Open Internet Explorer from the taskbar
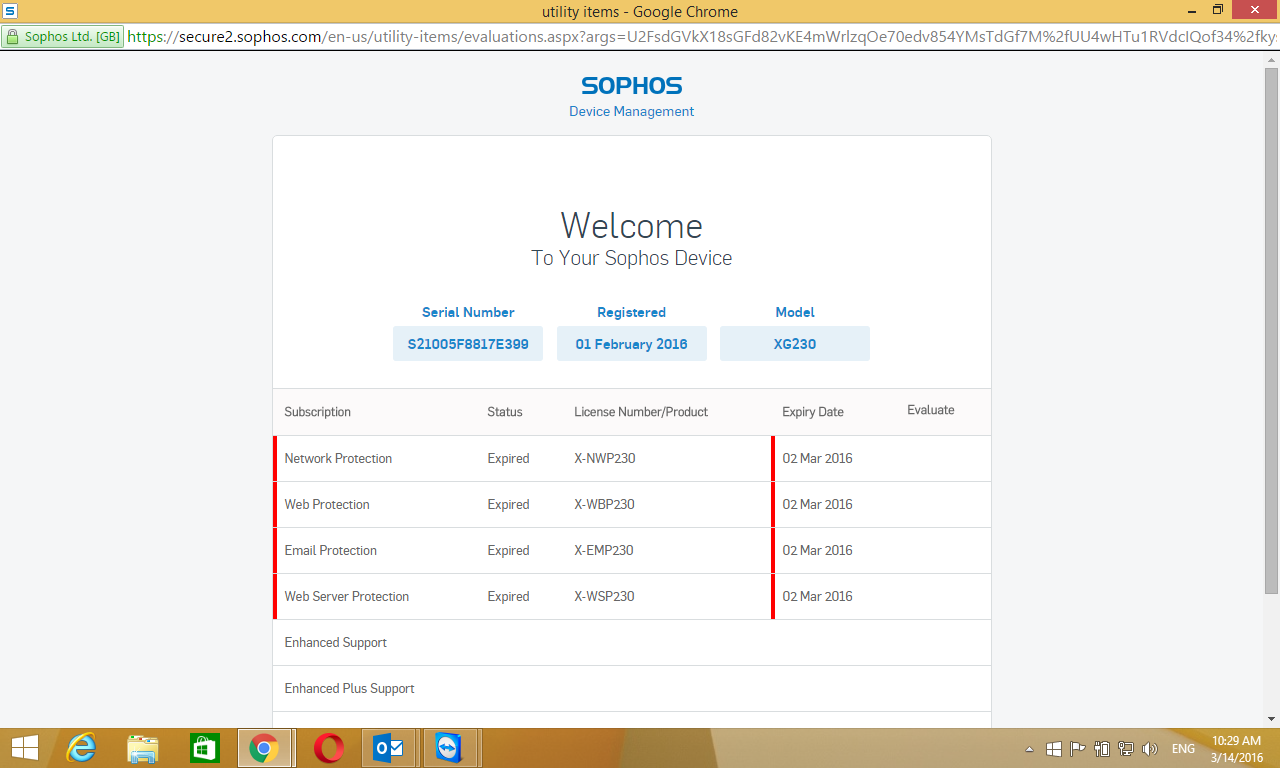 (81, 748)
